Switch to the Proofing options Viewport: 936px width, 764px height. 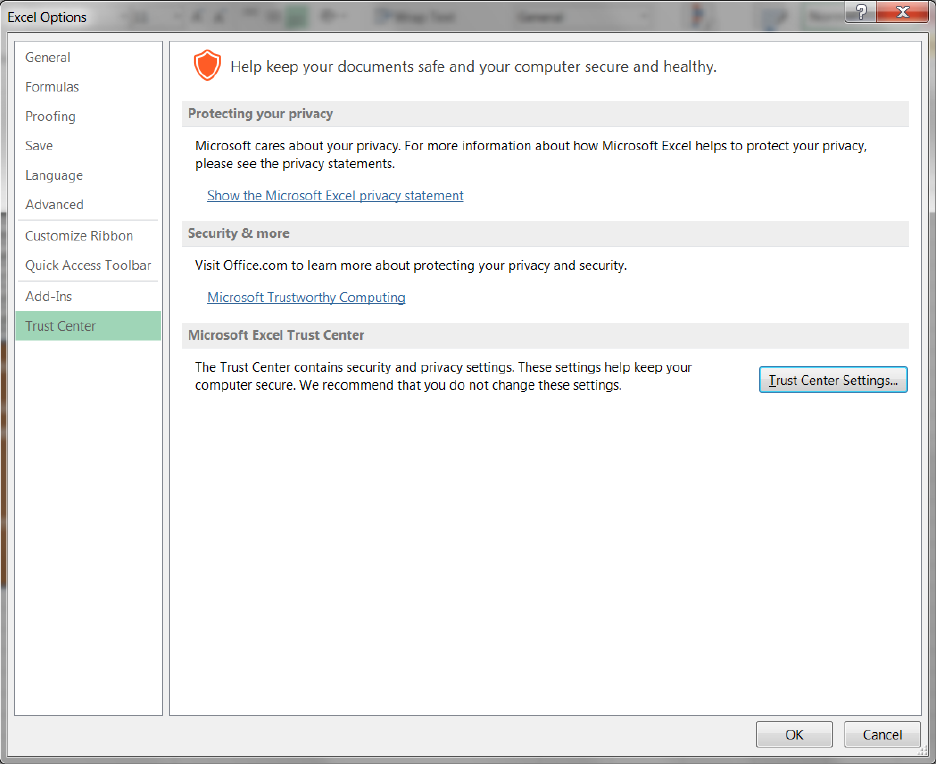coord(50,116)
